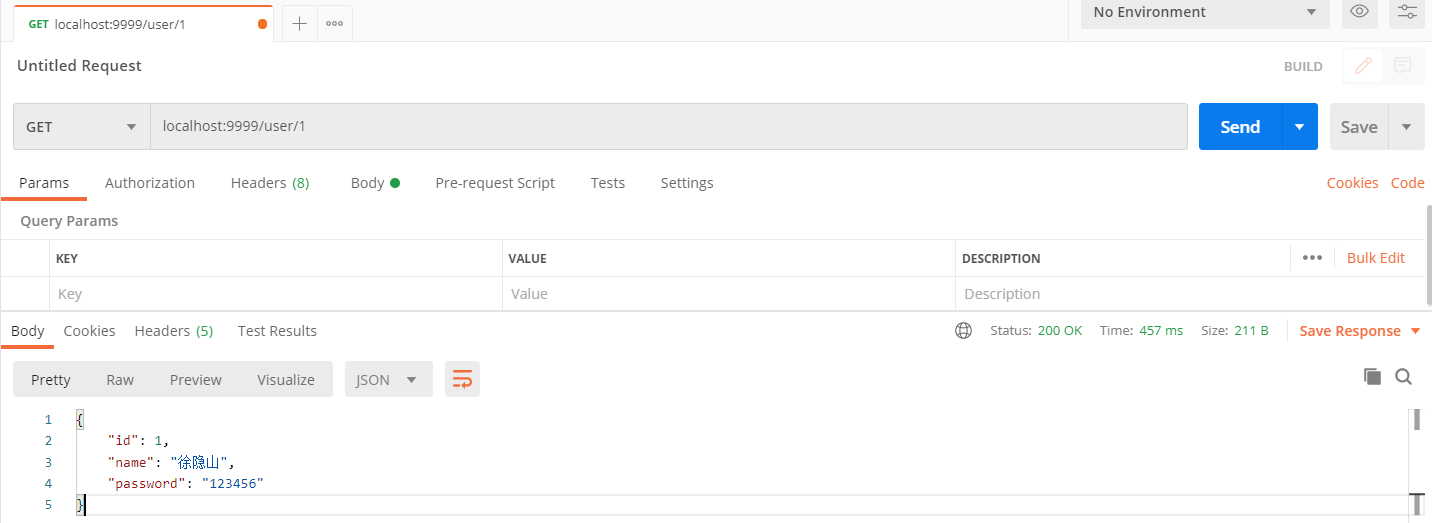1432x523 pixels.
Task: Expand the JSON format dropdown
Action: pos(388,380)
